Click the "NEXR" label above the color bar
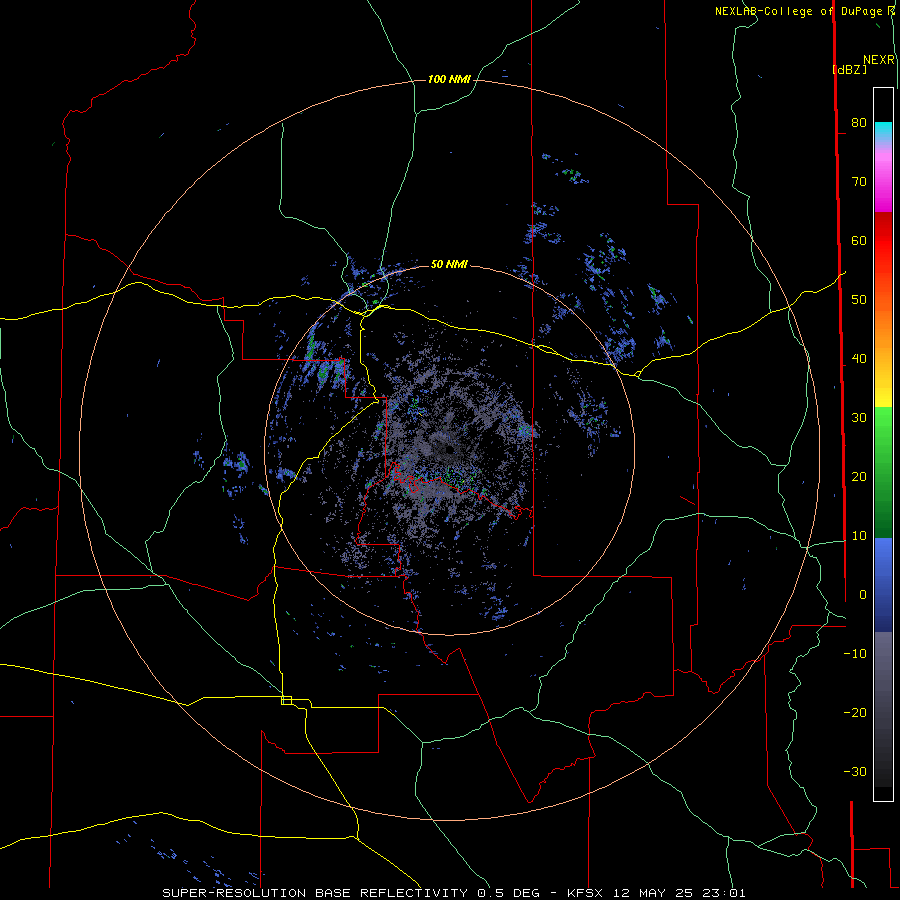900x900 pixels. point(879,60)
